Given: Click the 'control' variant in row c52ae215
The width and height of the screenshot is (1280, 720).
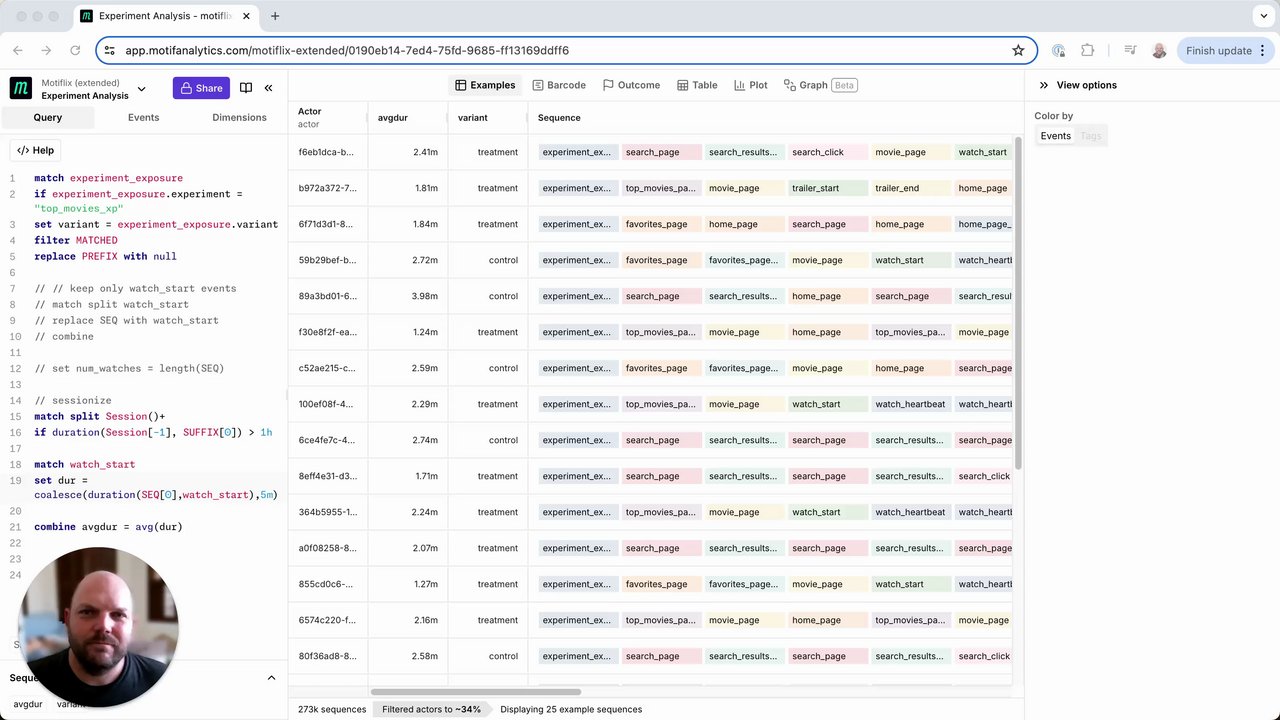Looking at the screenshot, I should click(503, 368).
